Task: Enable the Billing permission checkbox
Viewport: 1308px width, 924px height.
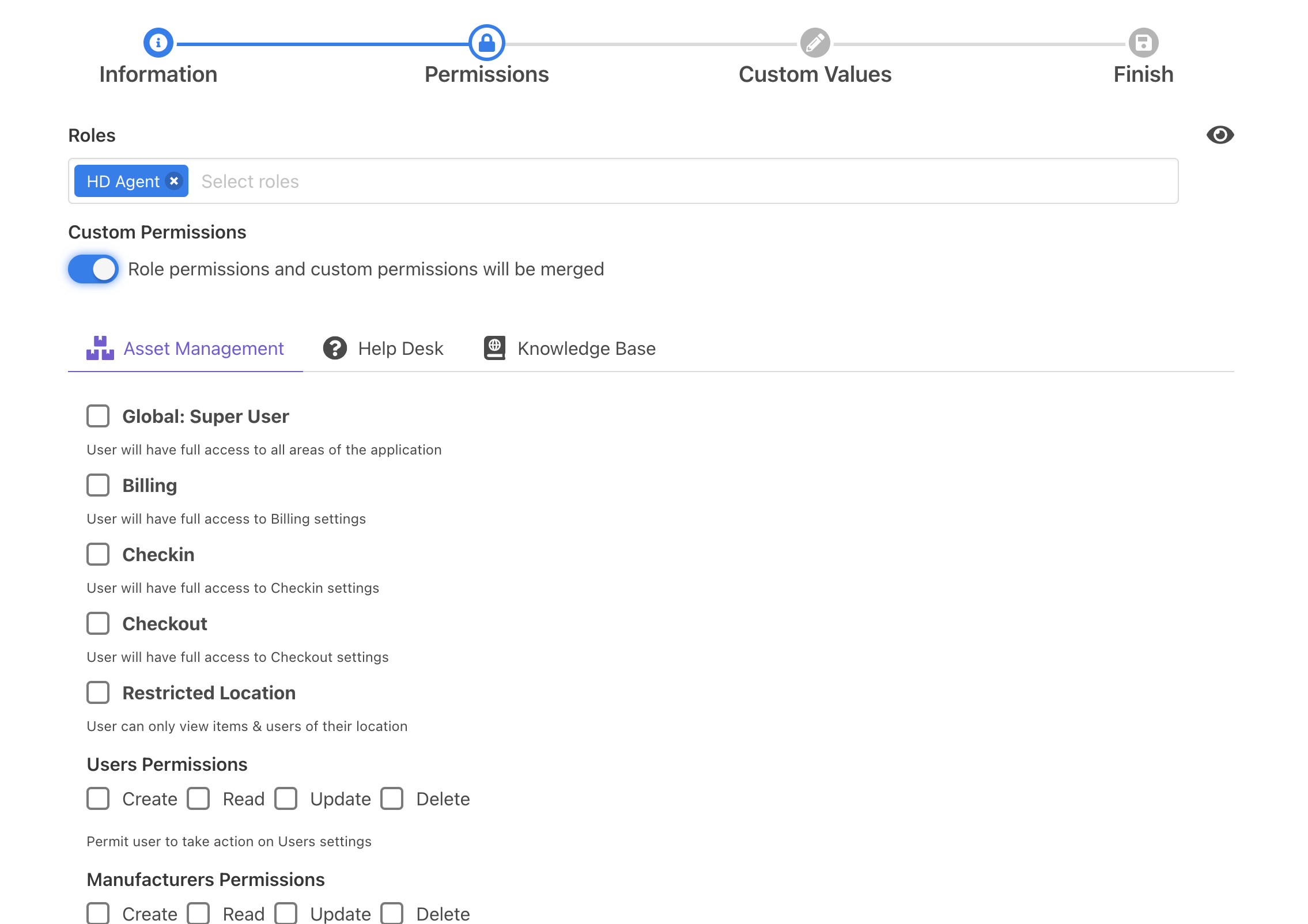Action: coord(98,485)
